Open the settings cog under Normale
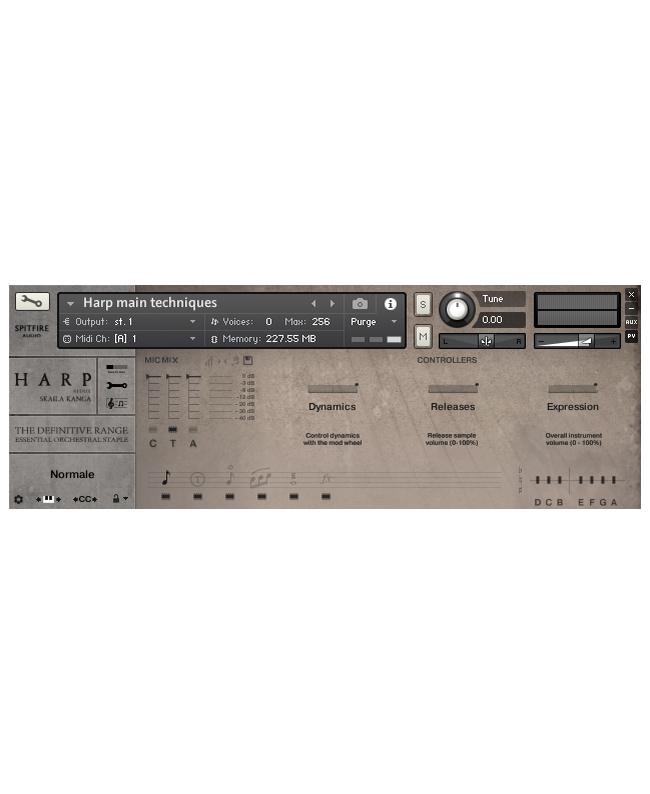The height and width of the screenshot is (794, 650). coord(19,499)
